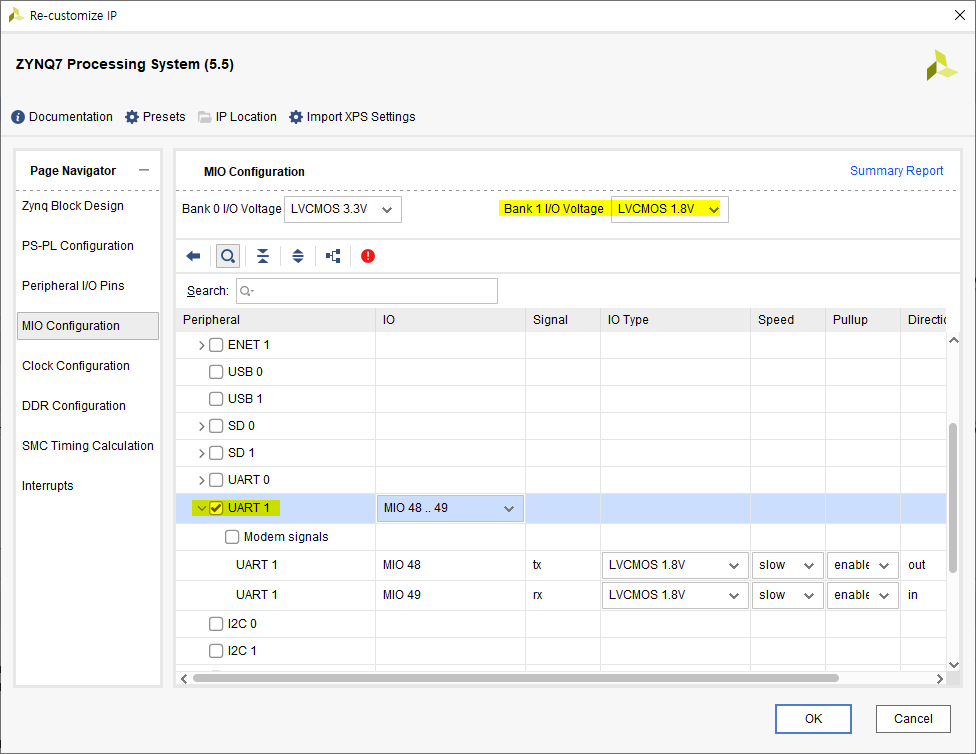Click the scroll right arrow
976x754 pixels.
click(939, 678)
